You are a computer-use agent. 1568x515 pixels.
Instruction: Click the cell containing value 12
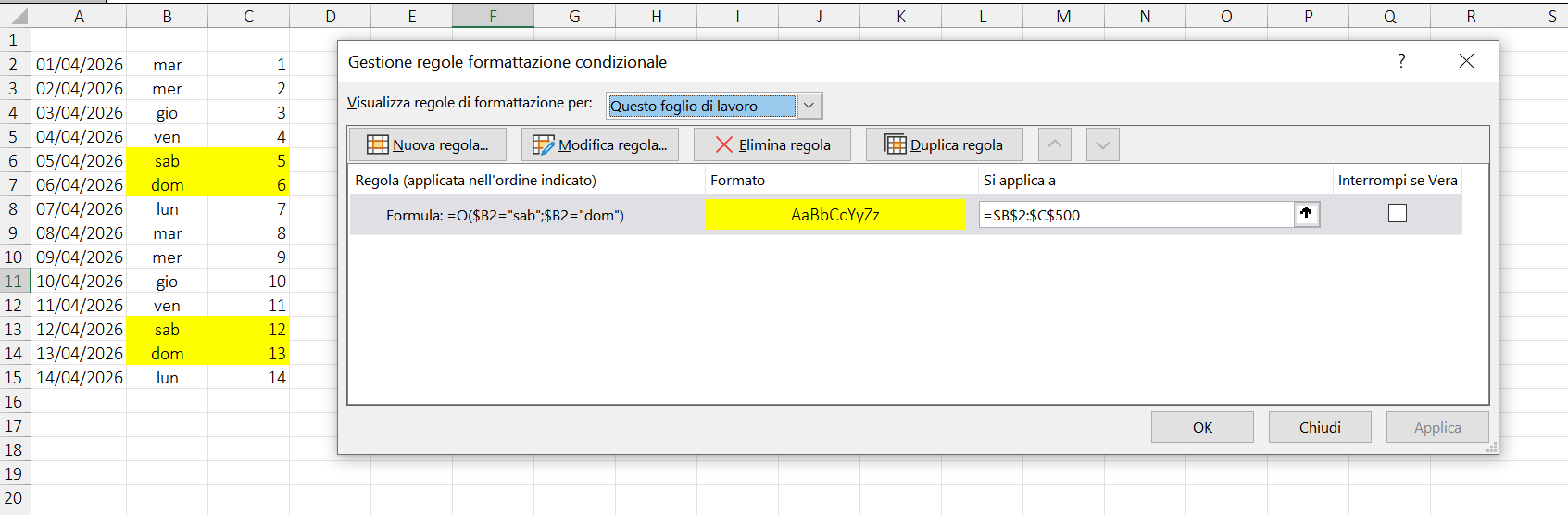point(248,329)
